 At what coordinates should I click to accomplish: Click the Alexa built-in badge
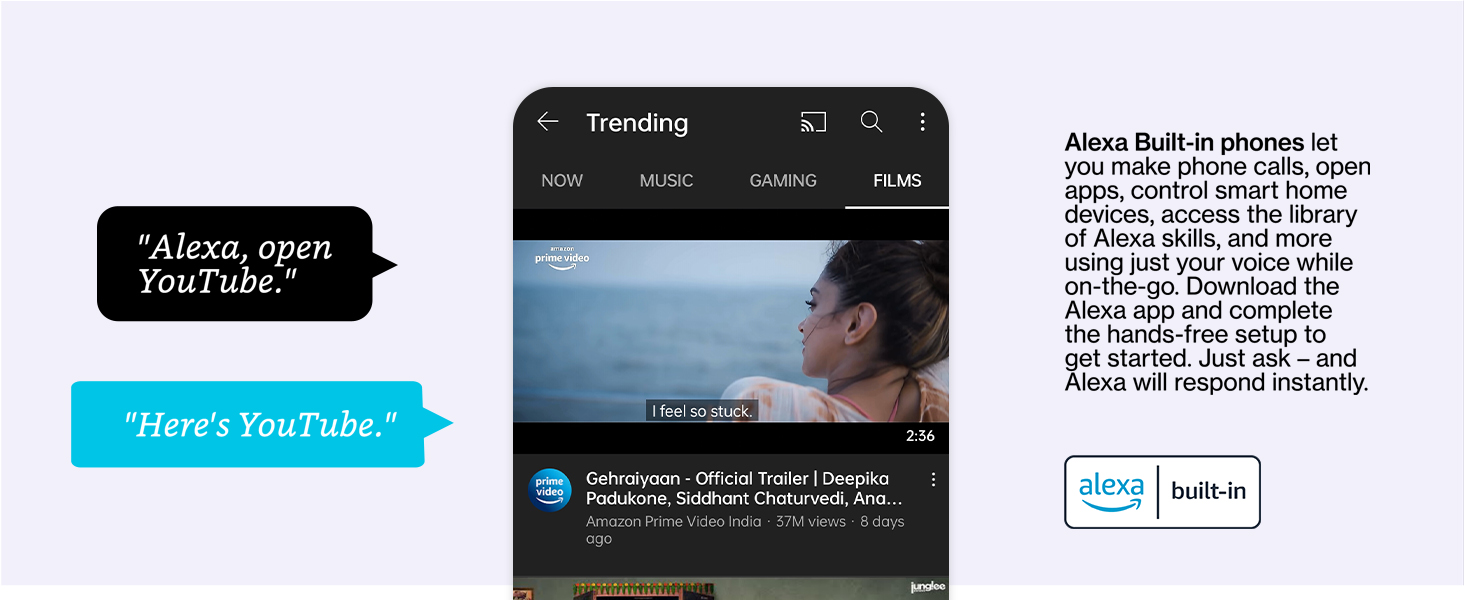click(x=1162, y=492)
